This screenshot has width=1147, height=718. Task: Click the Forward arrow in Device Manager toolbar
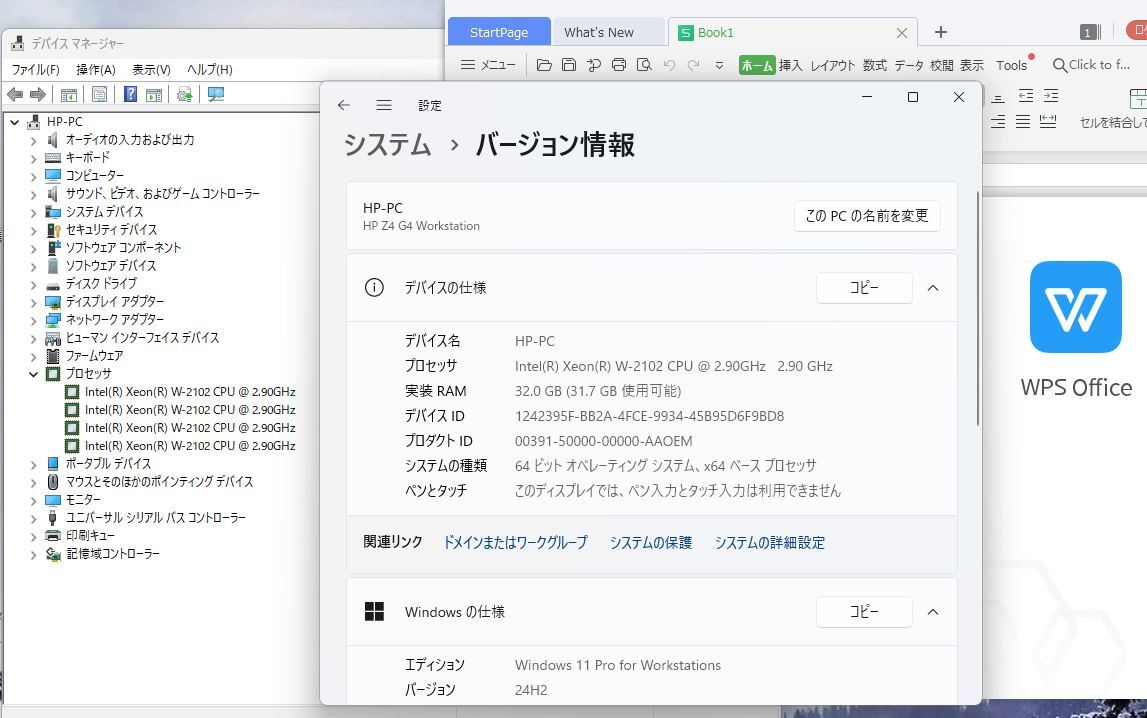[x=38, y=94]
